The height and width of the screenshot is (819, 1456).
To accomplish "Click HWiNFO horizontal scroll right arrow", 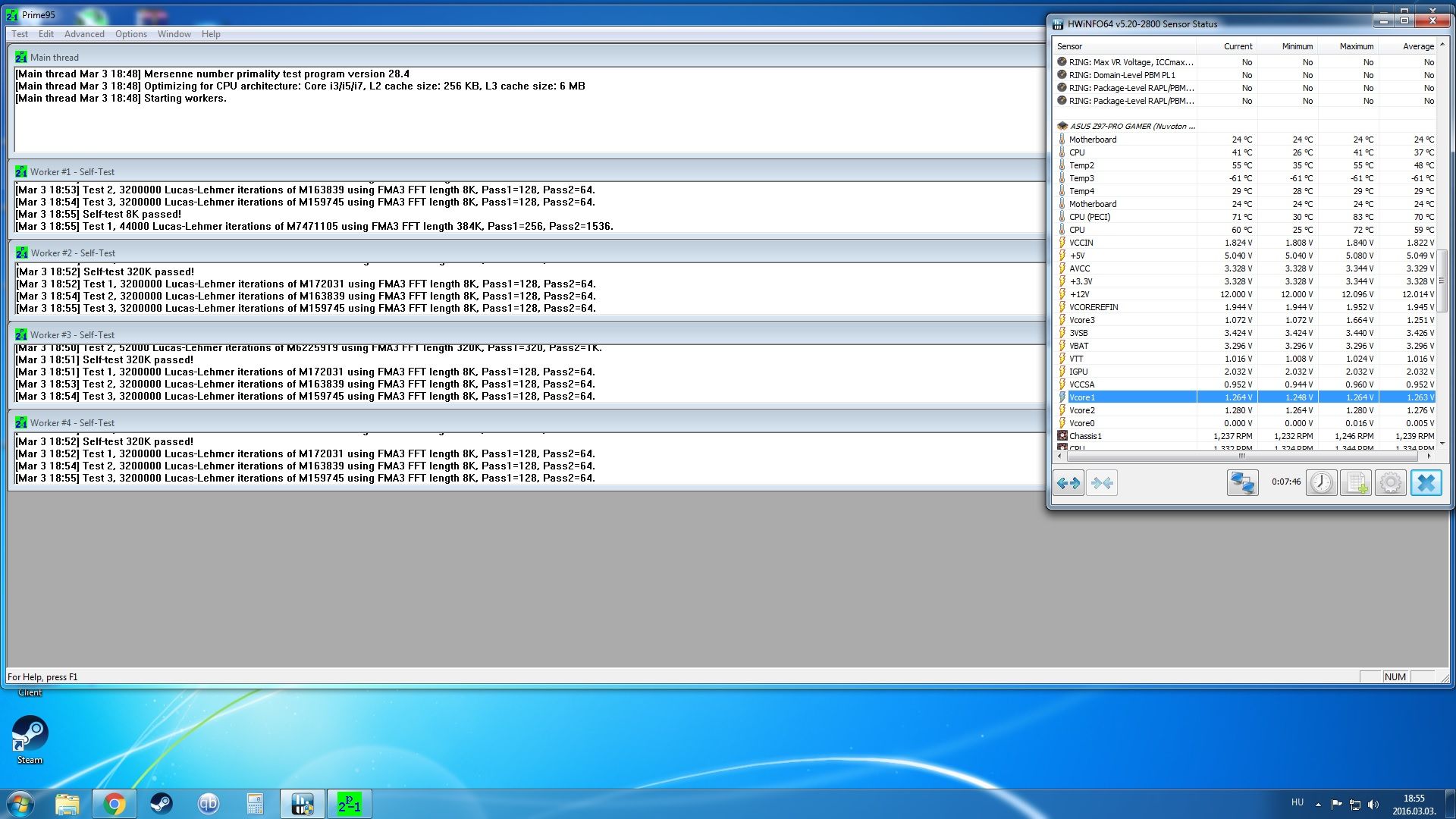I will [1429, 456].
